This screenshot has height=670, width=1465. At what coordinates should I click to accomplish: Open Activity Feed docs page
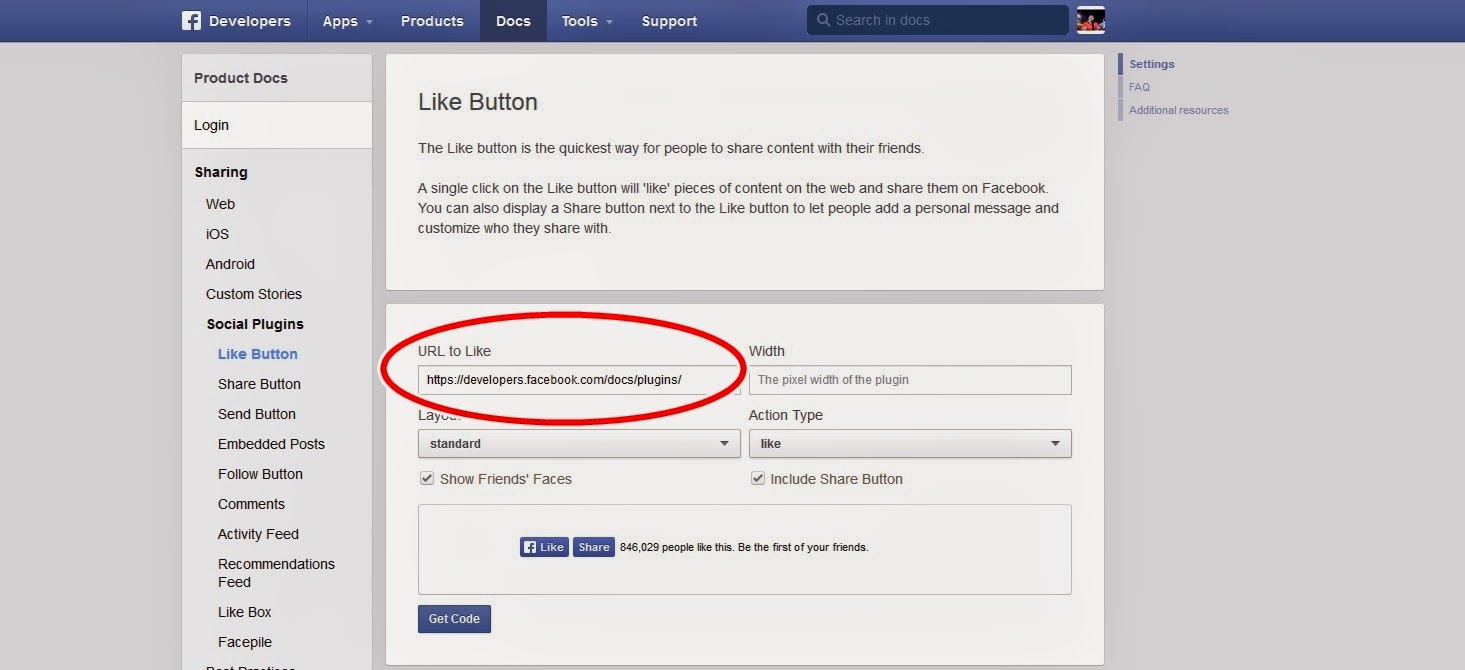click(x=258, y=534)
